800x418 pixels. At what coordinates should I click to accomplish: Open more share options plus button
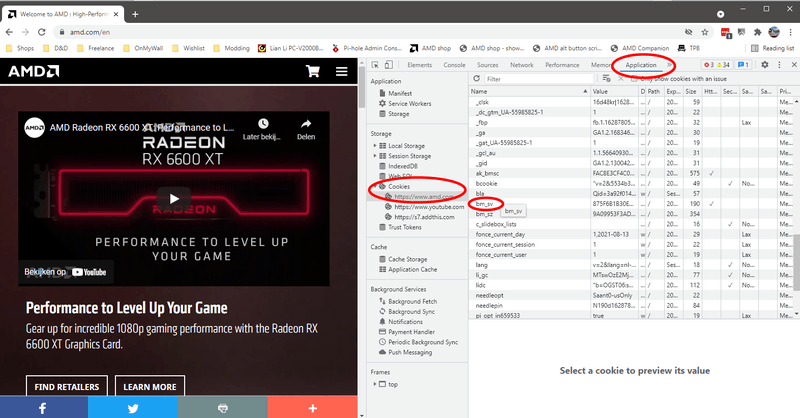[312, 408]
